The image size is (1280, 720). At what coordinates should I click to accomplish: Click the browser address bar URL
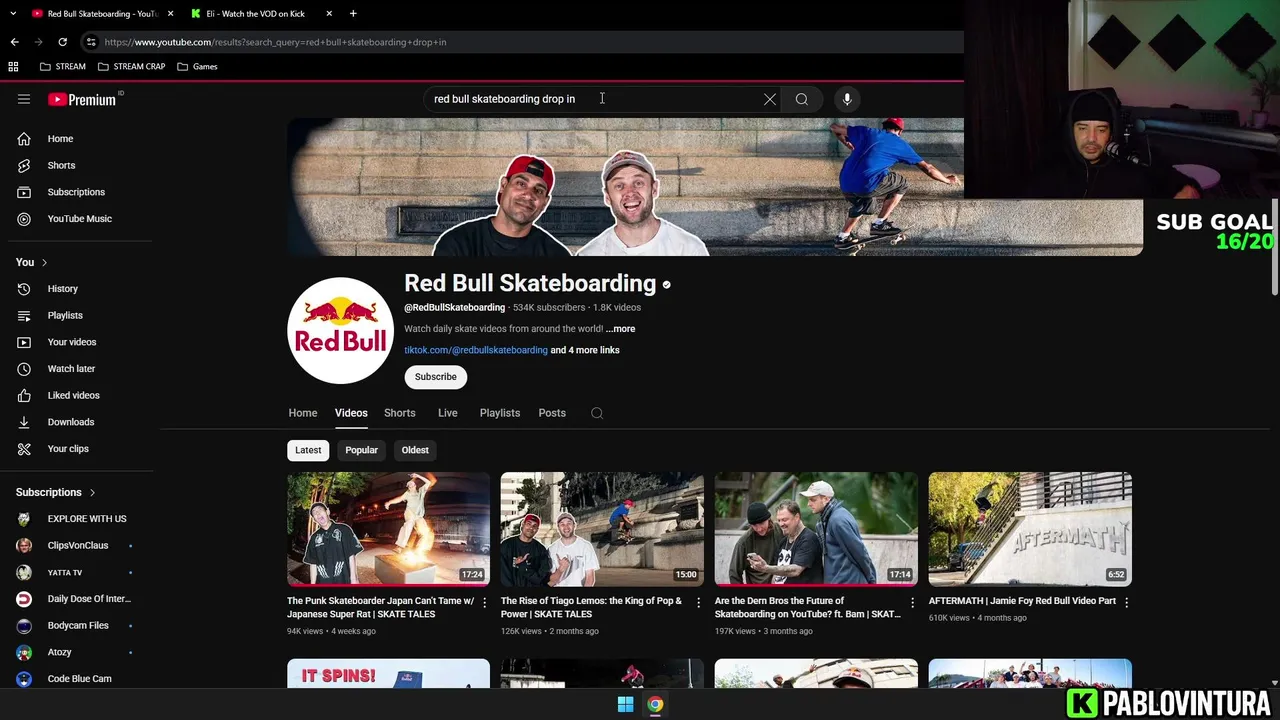pos(275,42)
